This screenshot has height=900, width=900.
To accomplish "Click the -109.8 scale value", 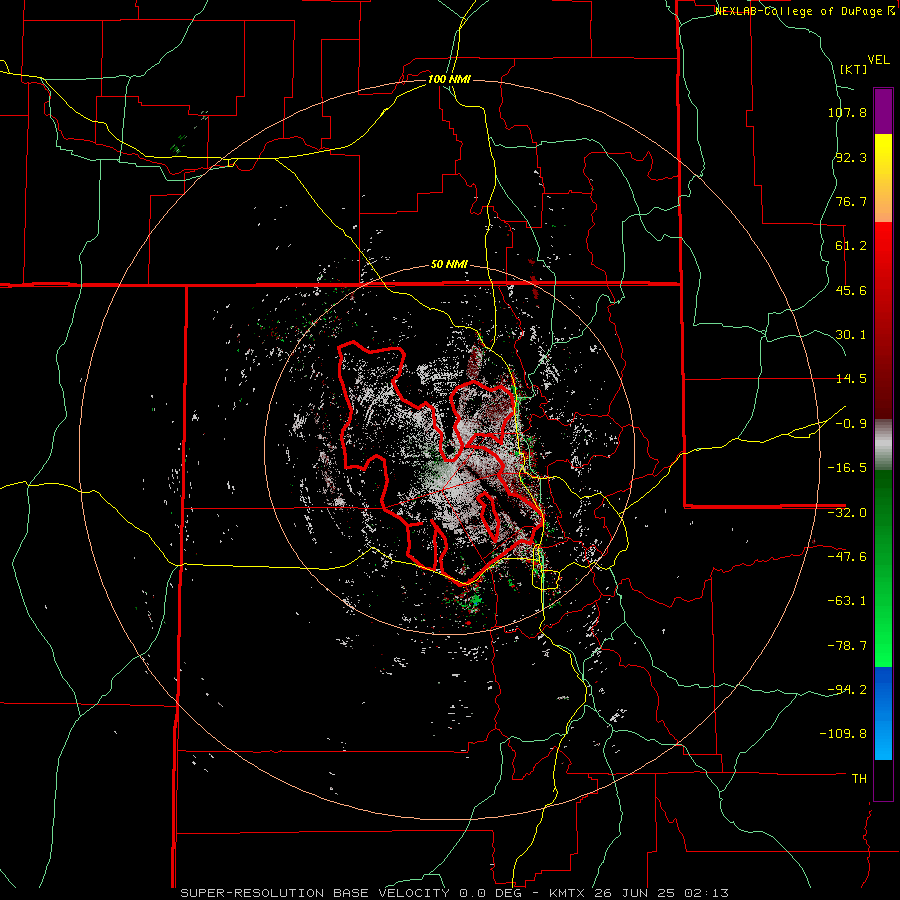I will pos(843,734).
